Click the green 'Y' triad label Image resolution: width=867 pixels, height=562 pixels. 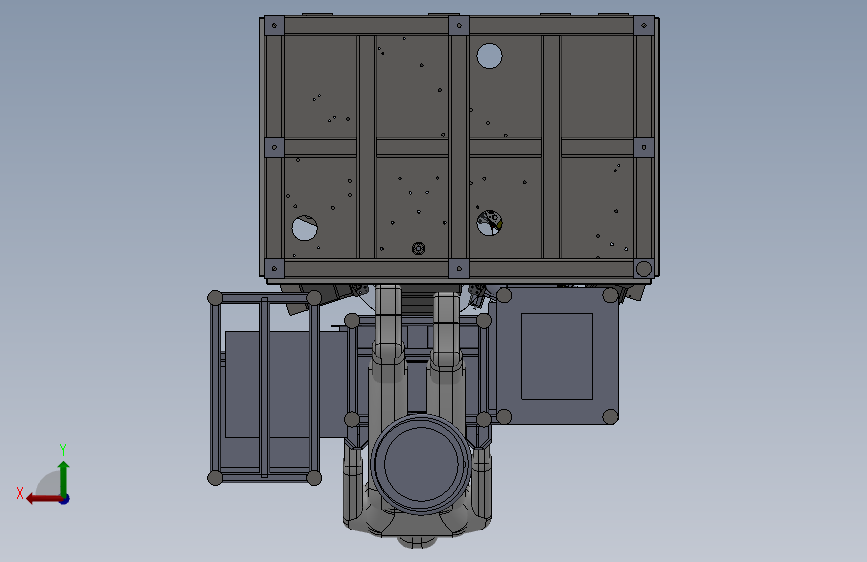click(63, 449)
